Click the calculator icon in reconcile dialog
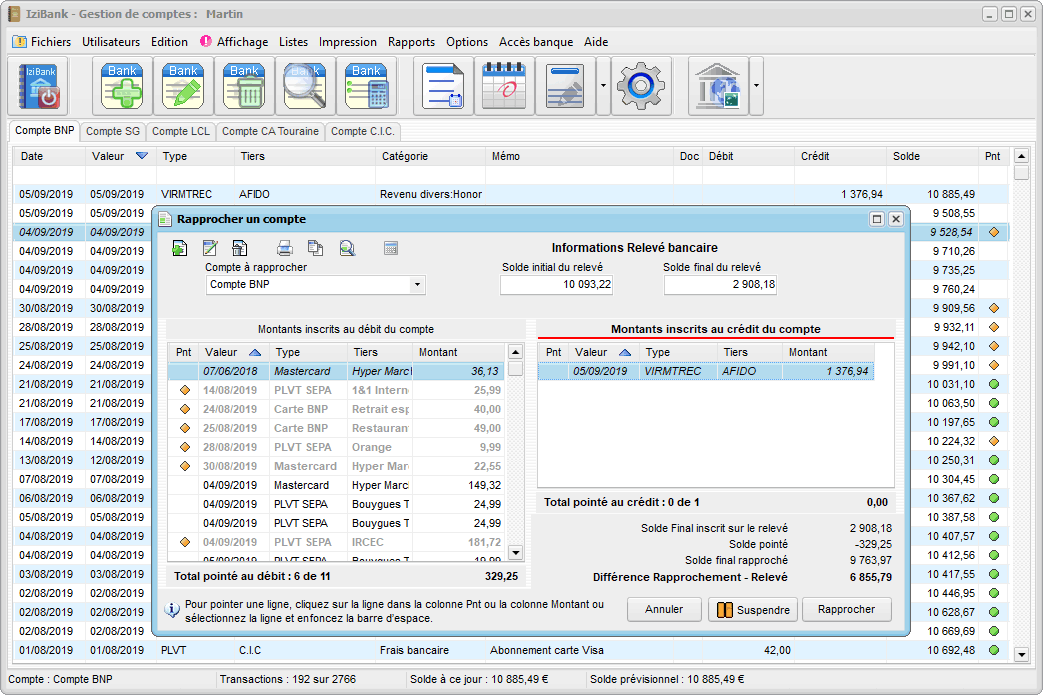Image resolution: width=1043 pixels, height=695 pixels. pyautogui.click(x=391, y=248)
